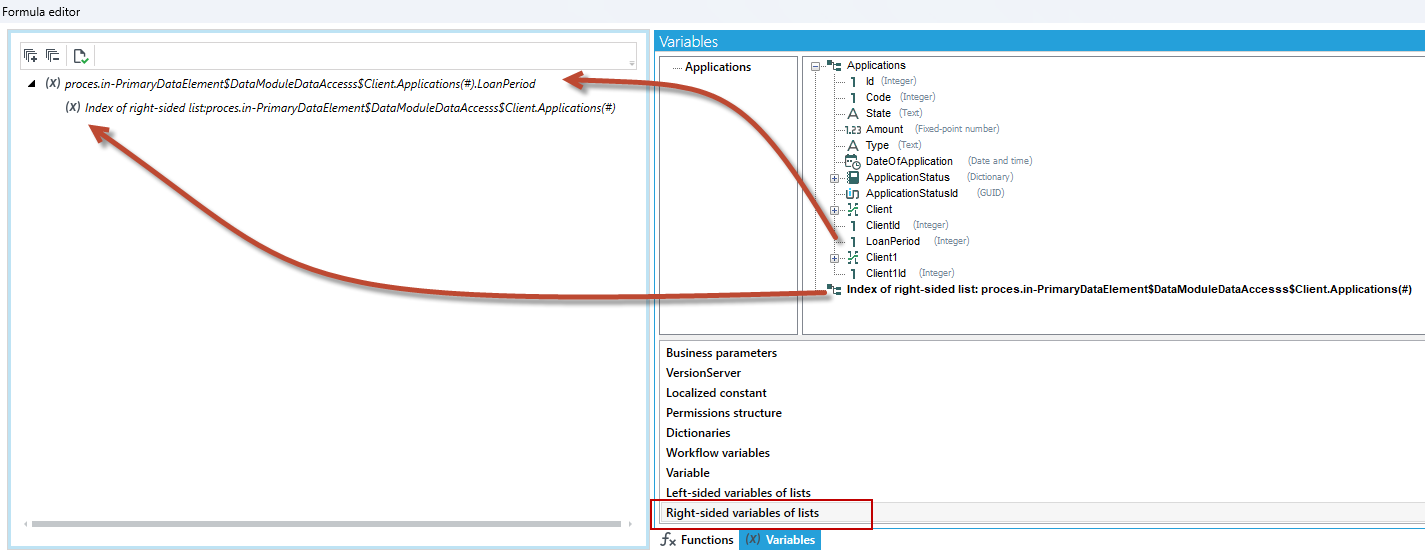Click the toolbar overflow handle at far right

631,63
